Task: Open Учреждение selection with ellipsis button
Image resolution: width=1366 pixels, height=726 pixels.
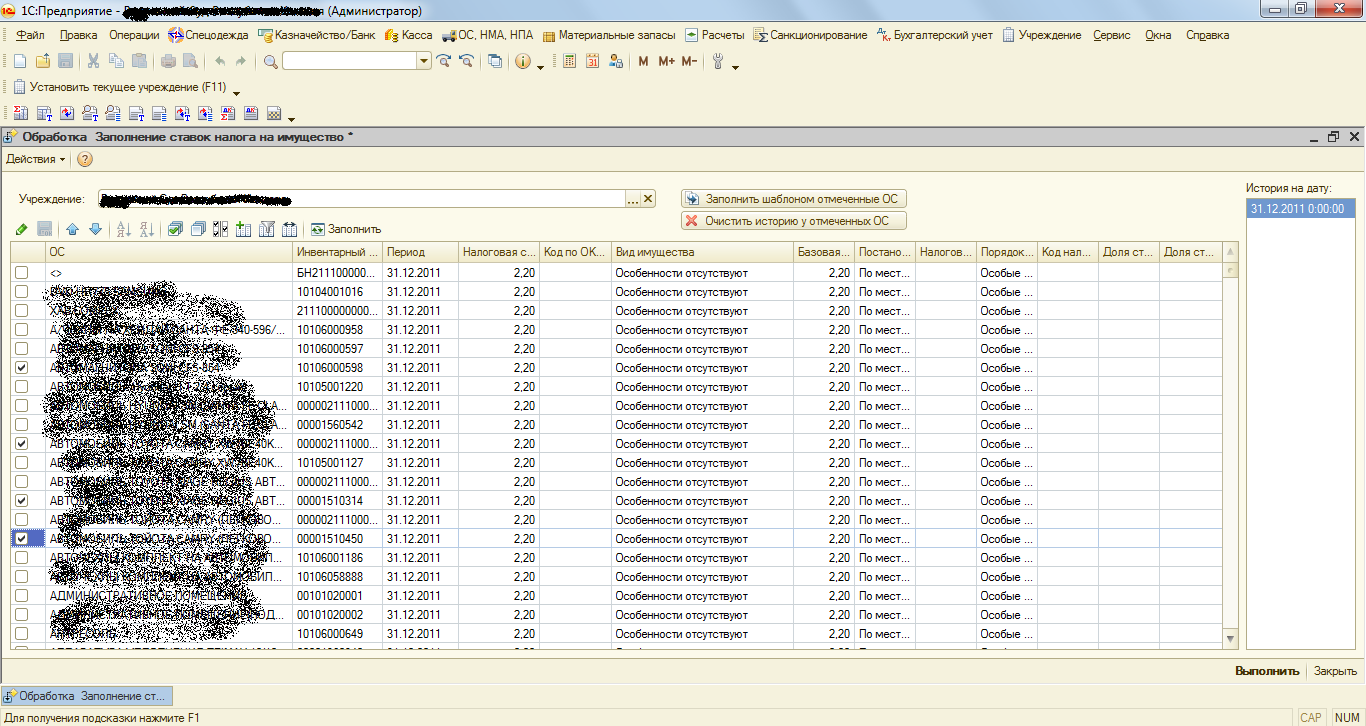Action: (x=632, y=199)
